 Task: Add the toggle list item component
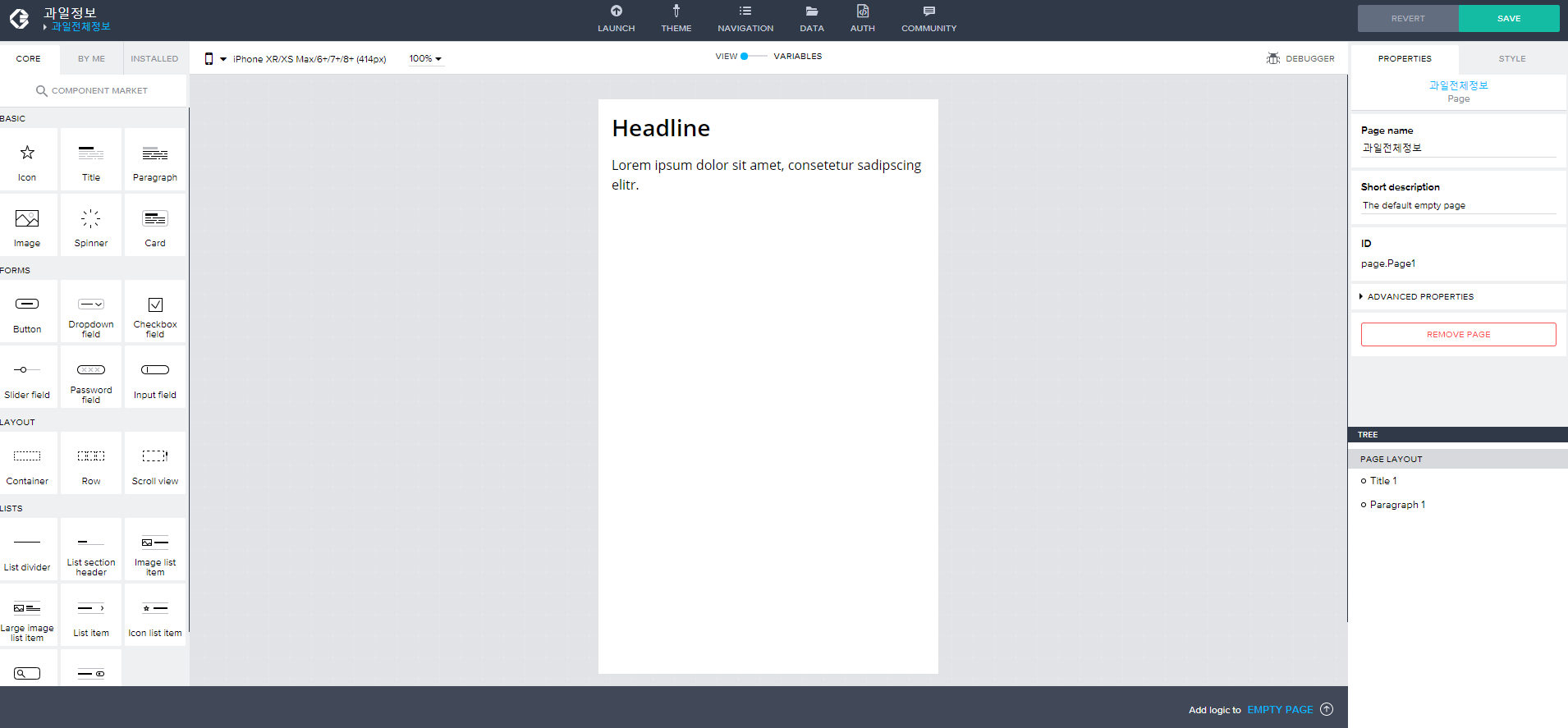91,669
